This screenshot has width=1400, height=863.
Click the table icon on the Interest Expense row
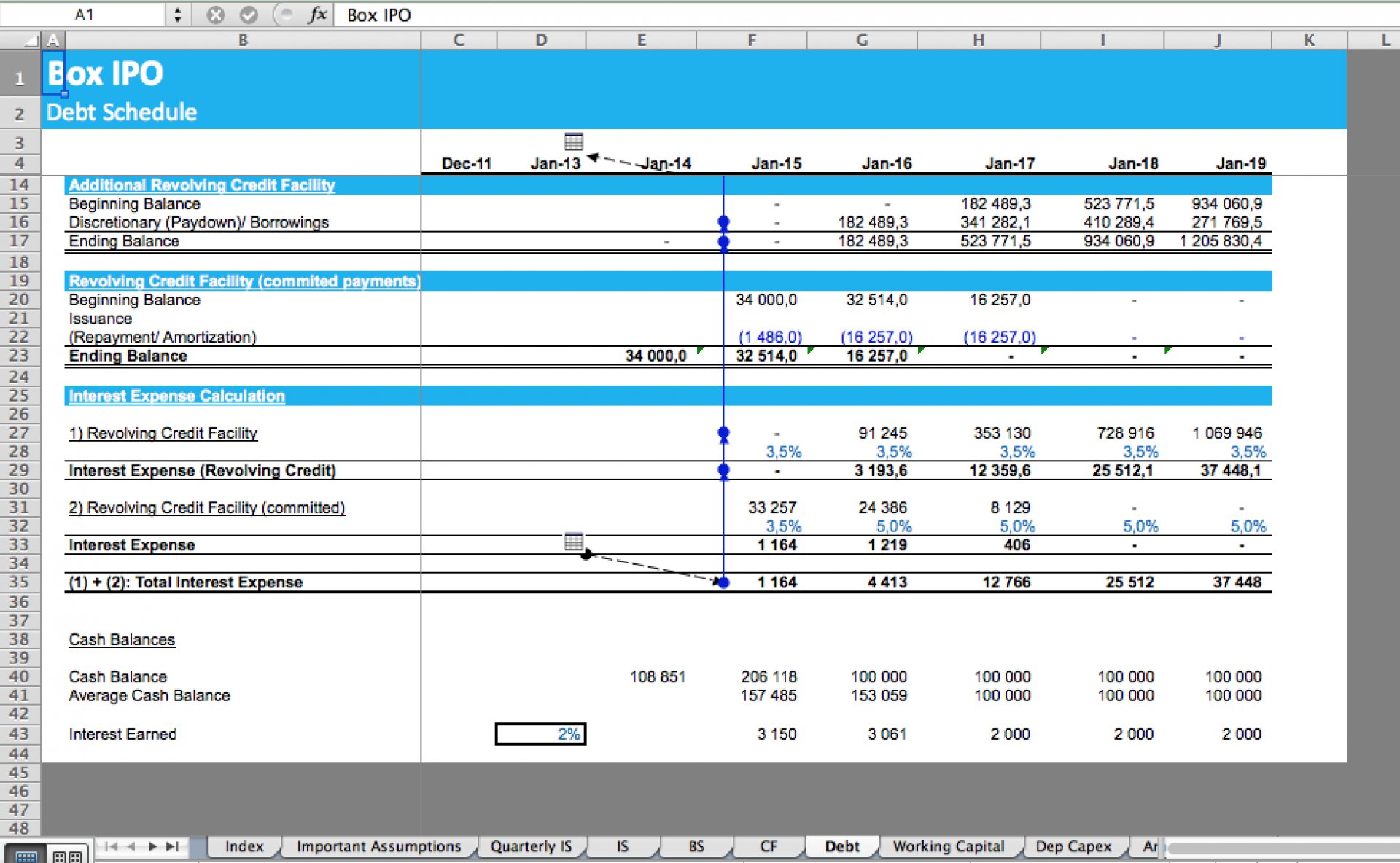(574, 541)
